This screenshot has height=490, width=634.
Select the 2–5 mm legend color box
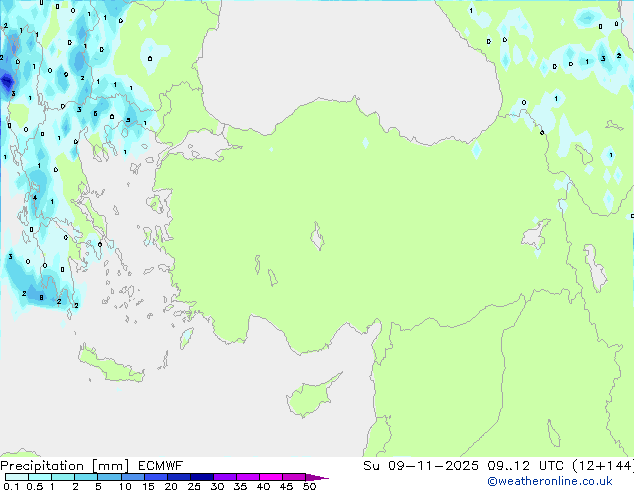tap(86, 477)
